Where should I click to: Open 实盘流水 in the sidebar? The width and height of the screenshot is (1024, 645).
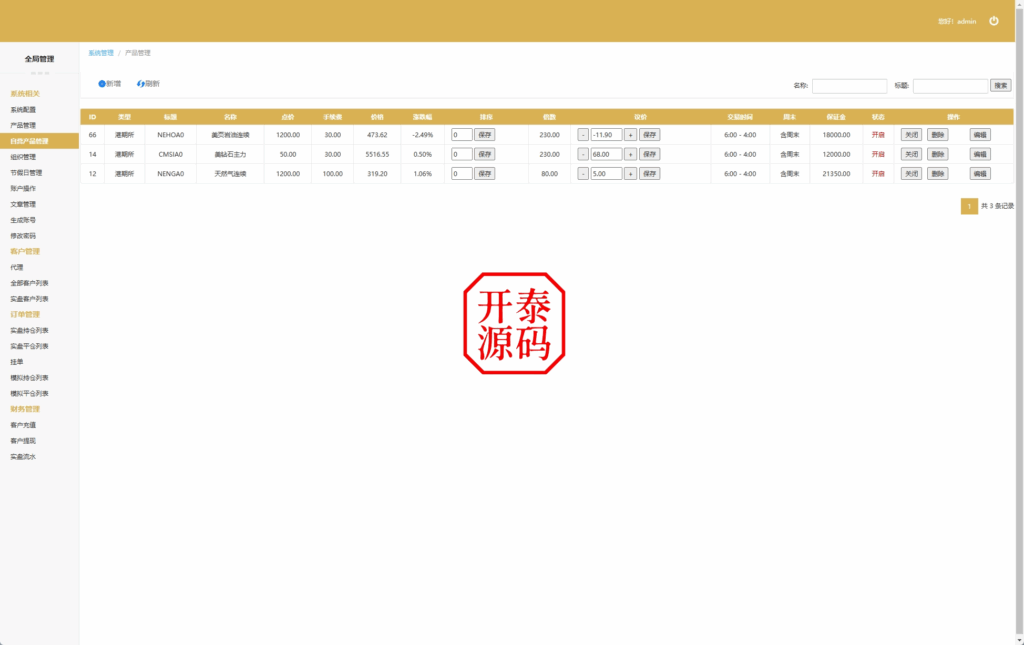tap(23, 456)
